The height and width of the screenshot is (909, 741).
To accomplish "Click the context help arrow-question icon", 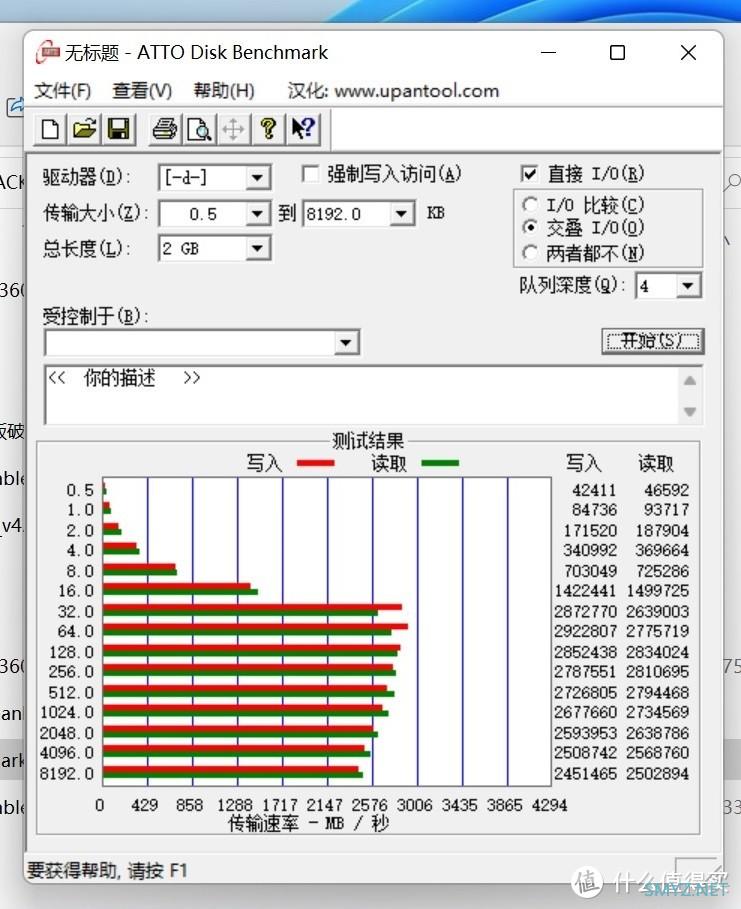I will pos(303,129).
